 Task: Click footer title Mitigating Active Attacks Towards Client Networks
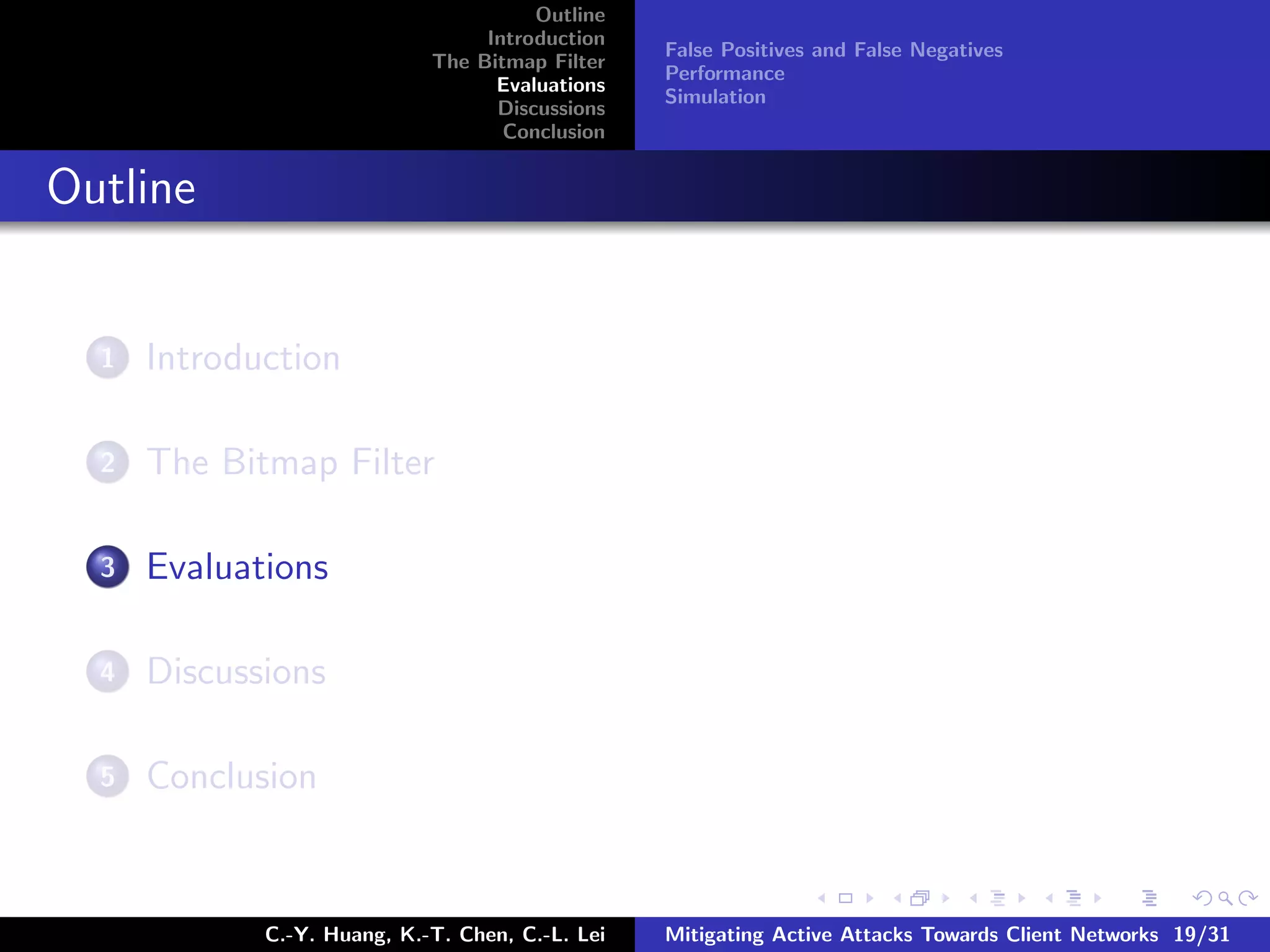(911, 935)
